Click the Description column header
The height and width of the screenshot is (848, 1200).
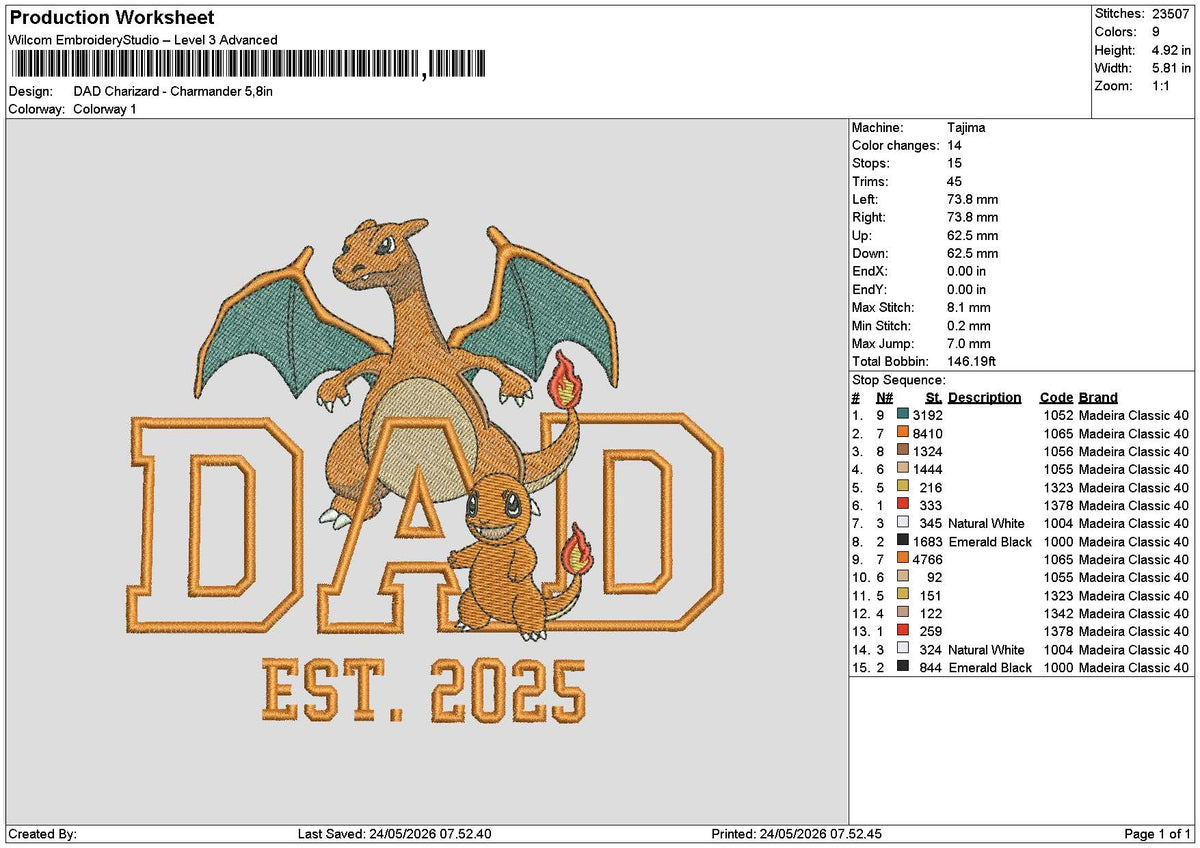[x=985, y=398]
